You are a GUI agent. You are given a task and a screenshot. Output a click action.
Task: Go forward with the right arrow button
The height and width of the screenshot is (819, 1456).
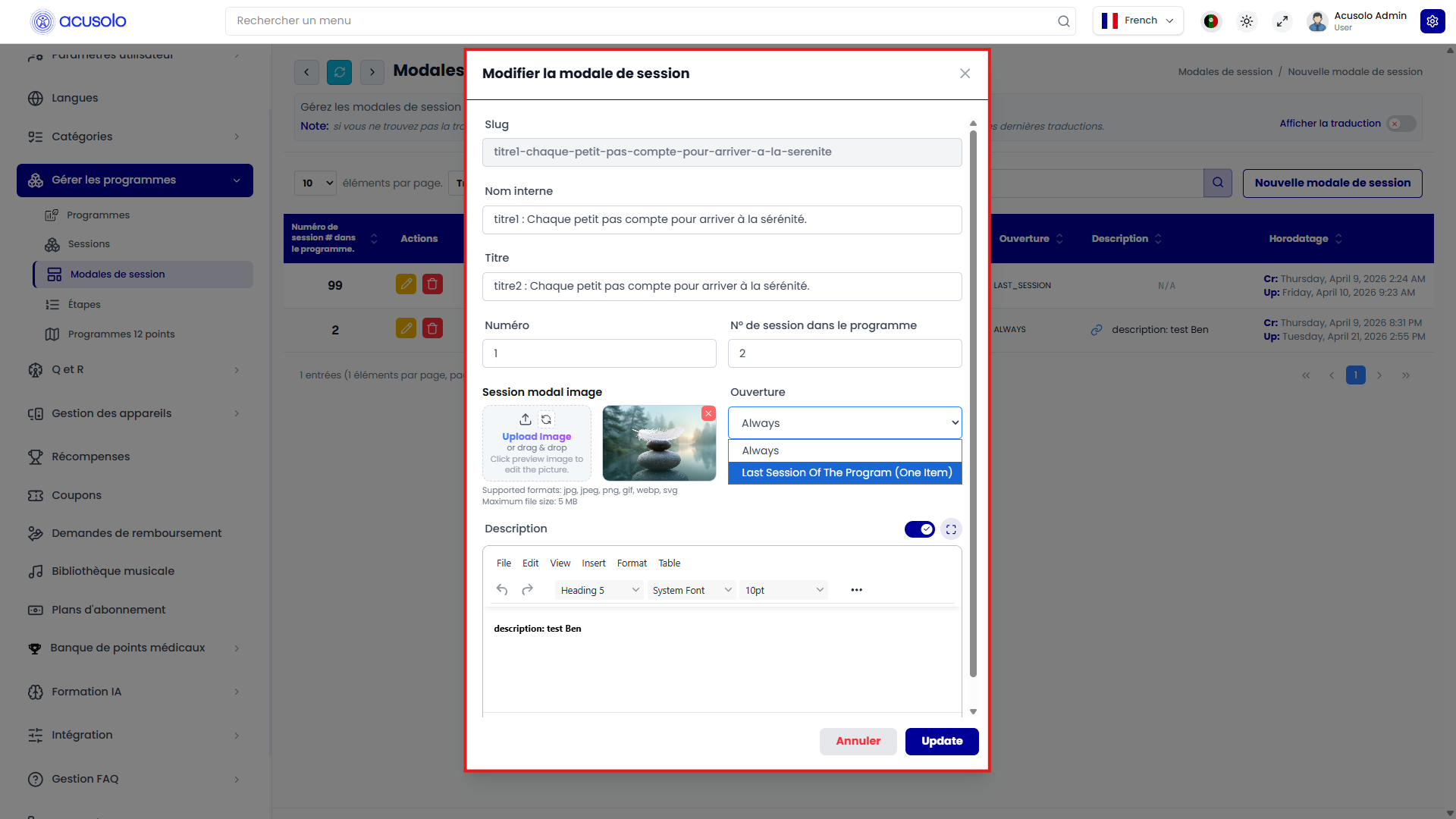pyautogui.click(x=372, y=72)
